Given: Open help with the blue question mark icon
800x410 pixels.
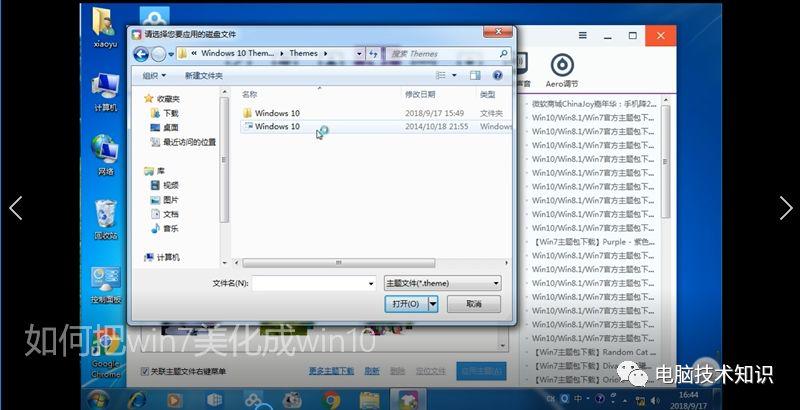Looking at the screenshot, I should [x=498, y=75].
